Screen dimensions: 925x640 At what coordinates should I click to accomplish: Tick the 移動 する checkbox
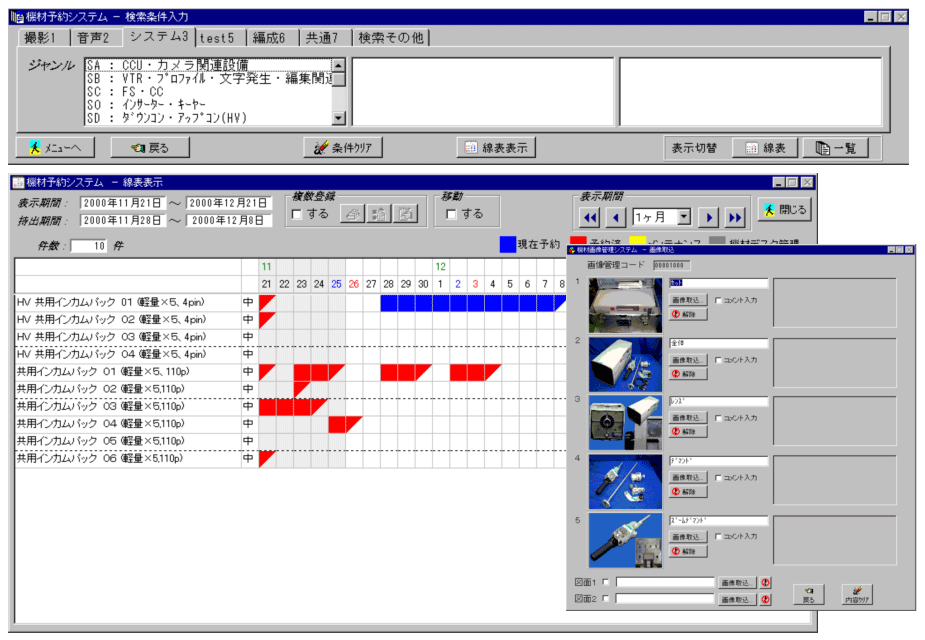[x=451, y=214]
